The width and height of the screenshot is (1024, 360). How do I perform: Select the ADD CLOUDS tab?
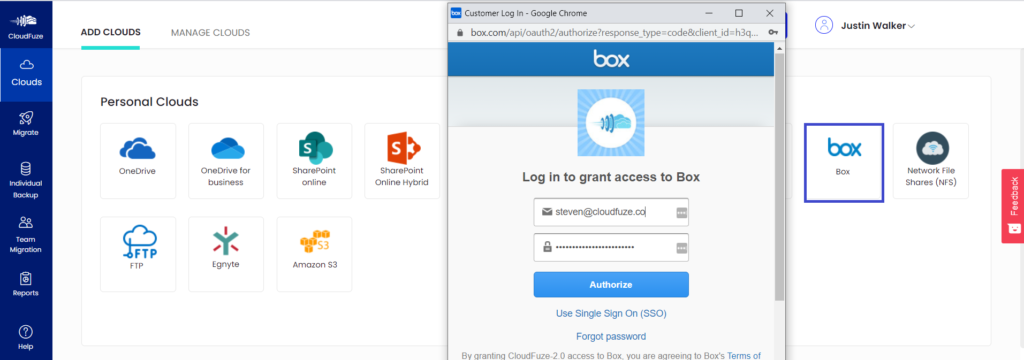(x=110, y=33)
